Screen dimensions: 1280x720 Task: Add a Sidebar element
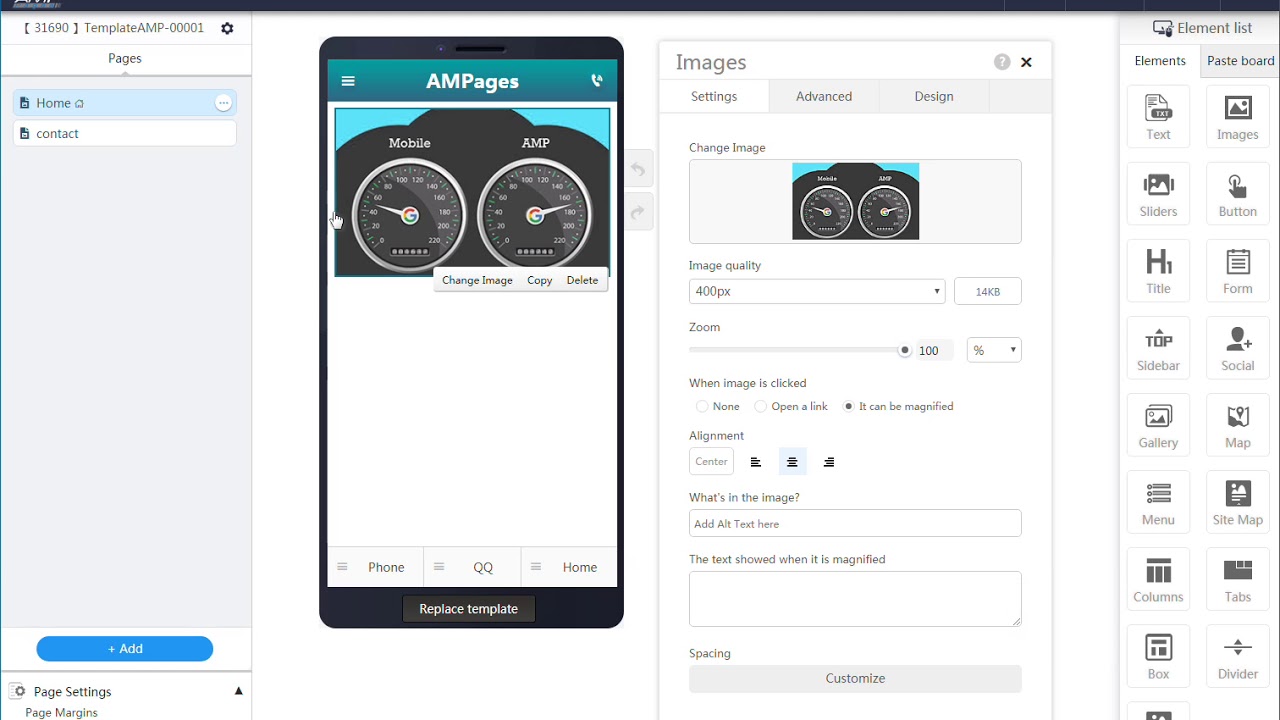pyautogui.click(x=1158, y=350)
